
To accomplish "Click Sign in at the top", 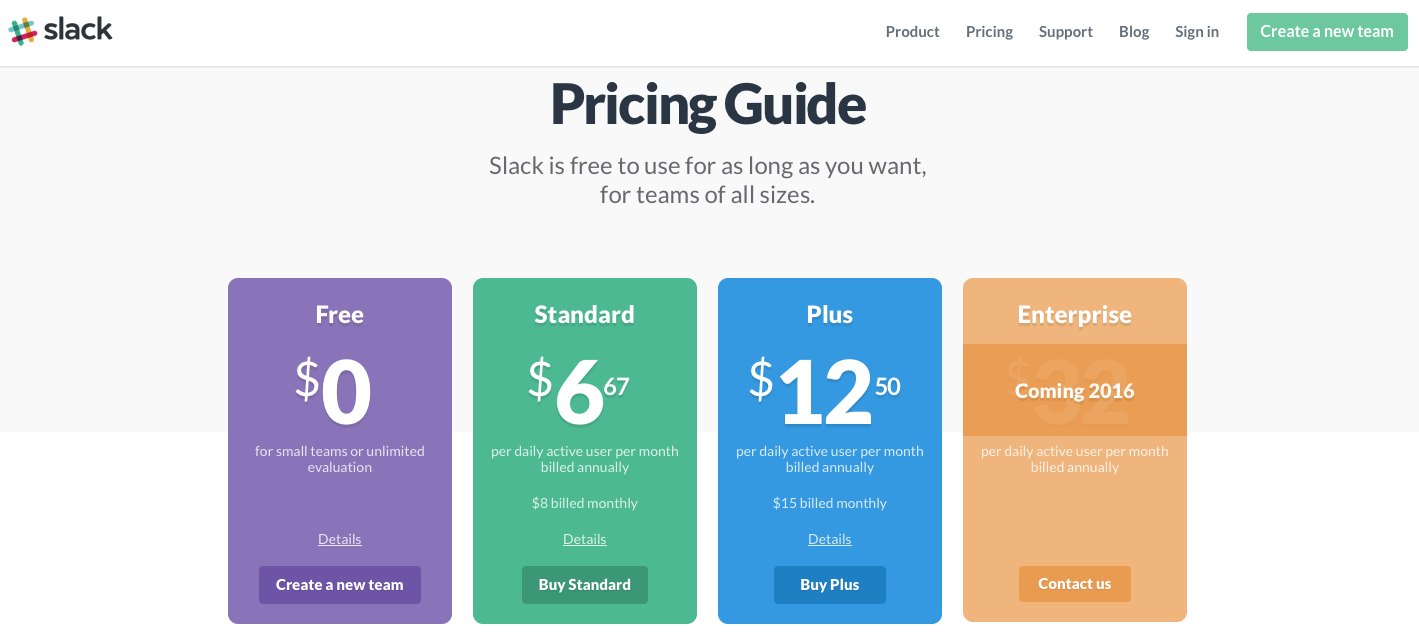I will tap(1197, 32).
